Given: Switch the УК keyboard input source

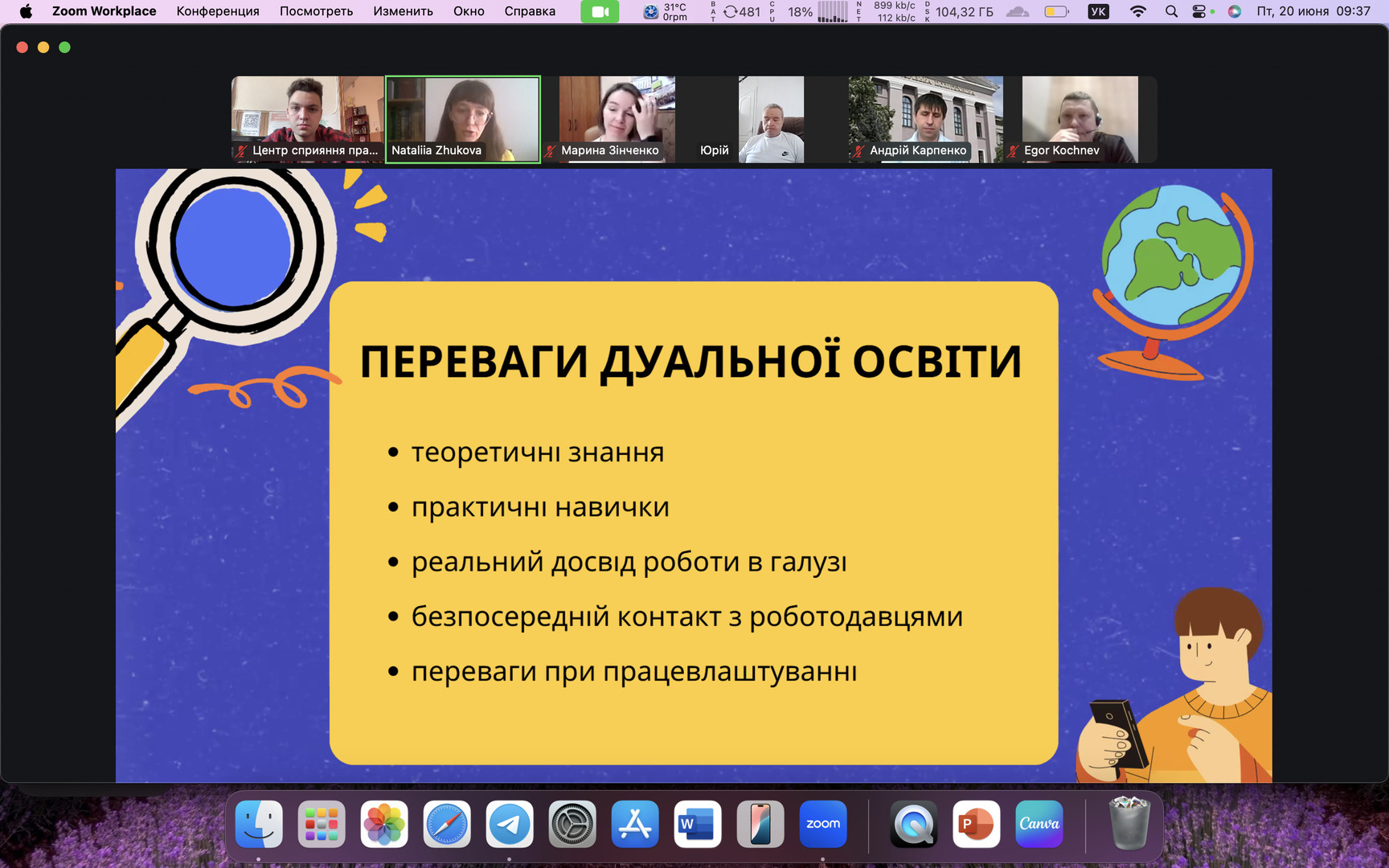Looking at the screenshot, I should [1098, 11].
